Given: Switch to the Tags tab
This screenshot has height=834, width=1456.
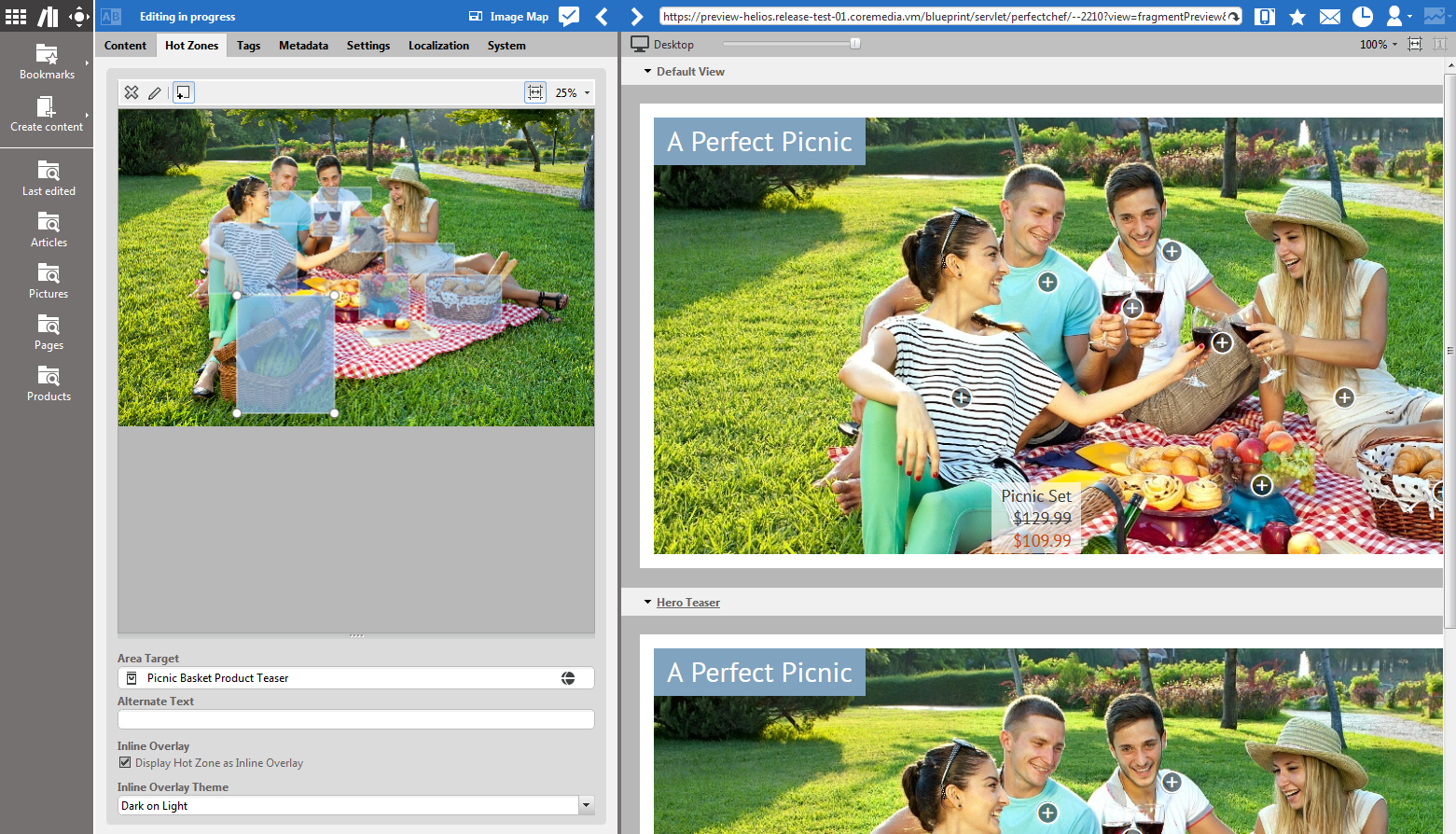Looking at the screenshot, I should coord(248,45).
